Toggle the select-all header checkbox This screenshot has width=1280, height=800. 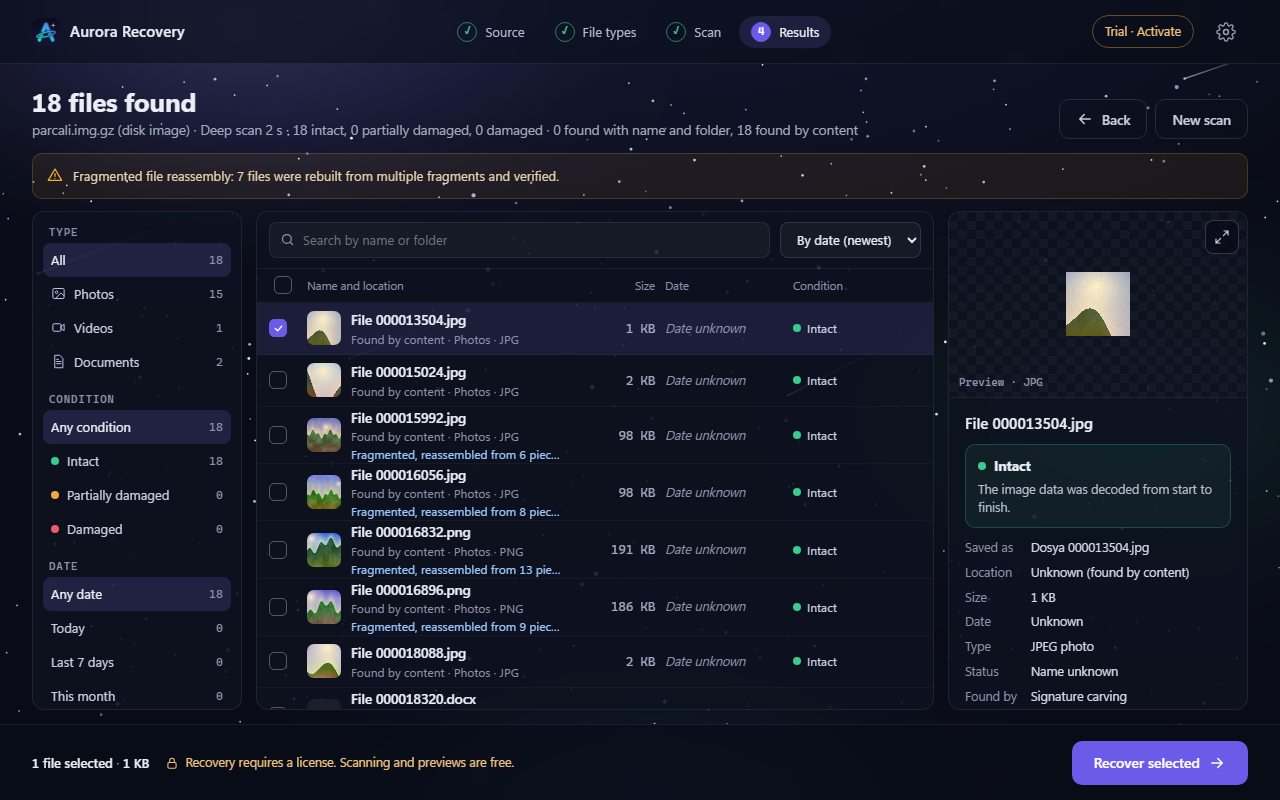(283, 285)
